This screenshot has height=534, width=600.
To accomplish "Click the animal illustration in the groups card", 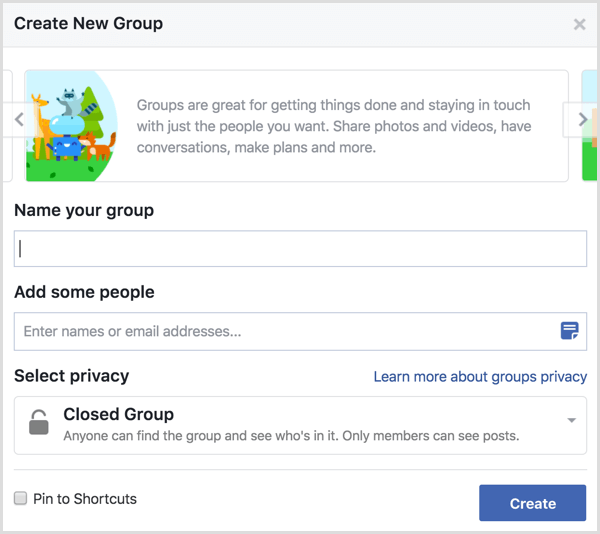I will [x=72, y=126].
